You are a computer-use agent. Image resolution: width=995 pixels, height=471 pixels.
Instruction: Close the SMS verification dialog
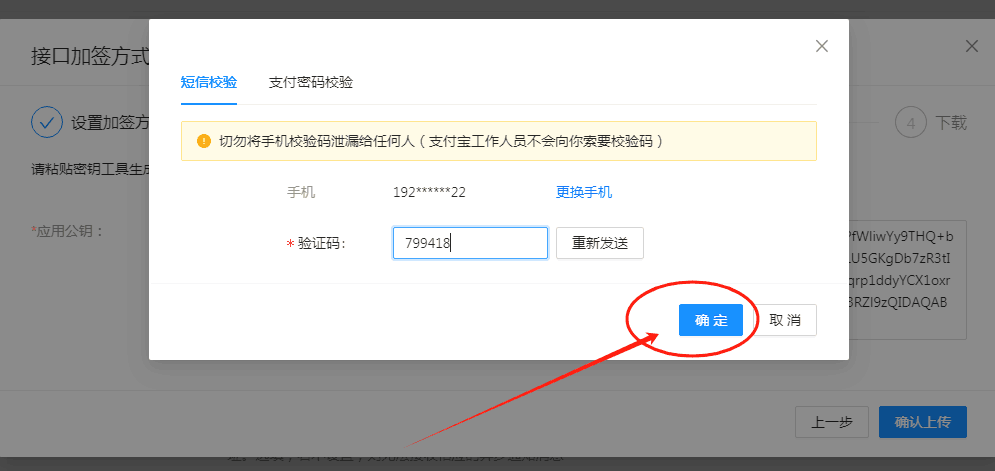[x=822, y=46]
